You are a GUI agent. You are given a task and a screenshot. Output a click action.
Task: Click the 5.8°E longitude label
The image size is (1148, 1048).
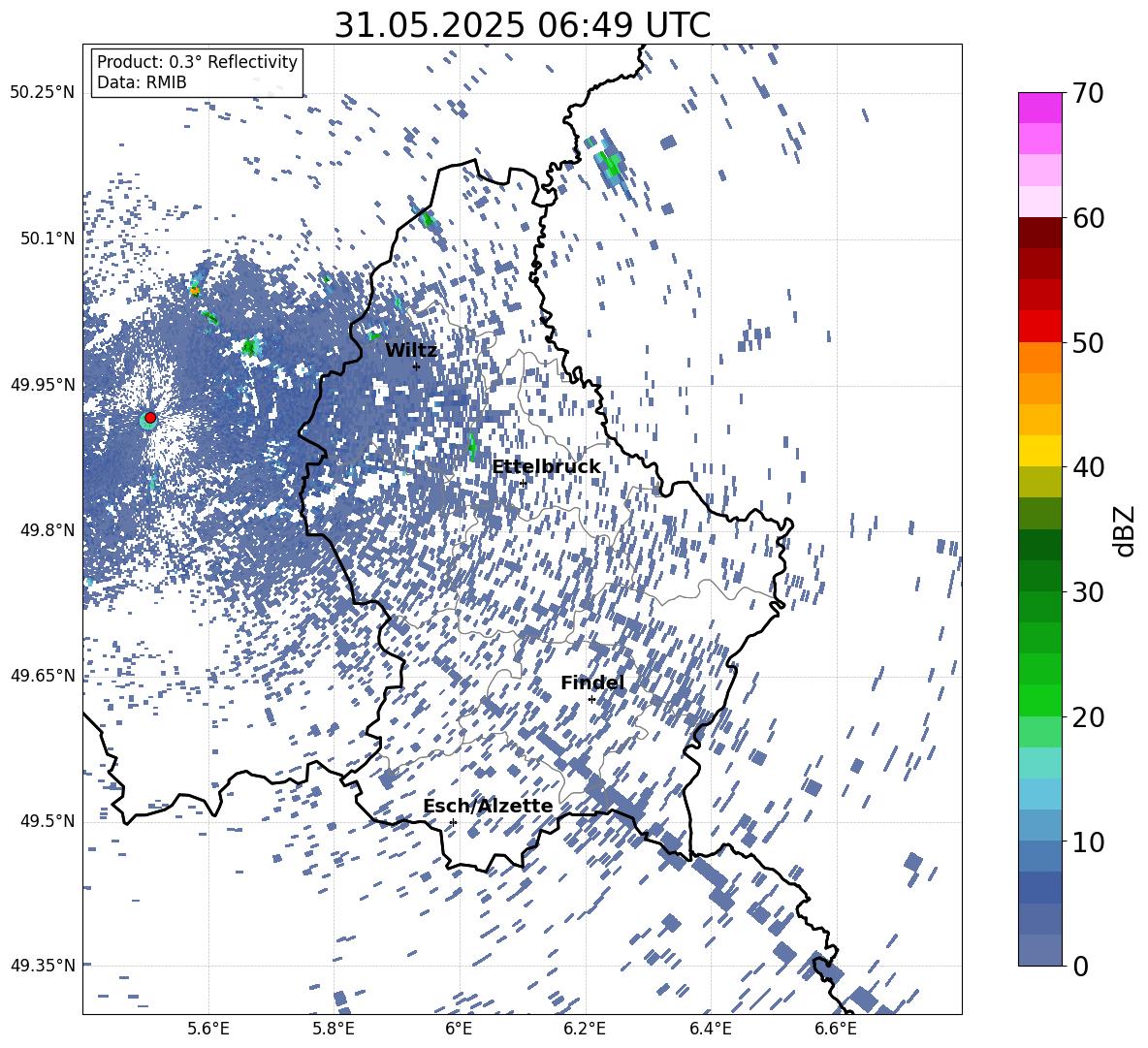coord(334,1029)
